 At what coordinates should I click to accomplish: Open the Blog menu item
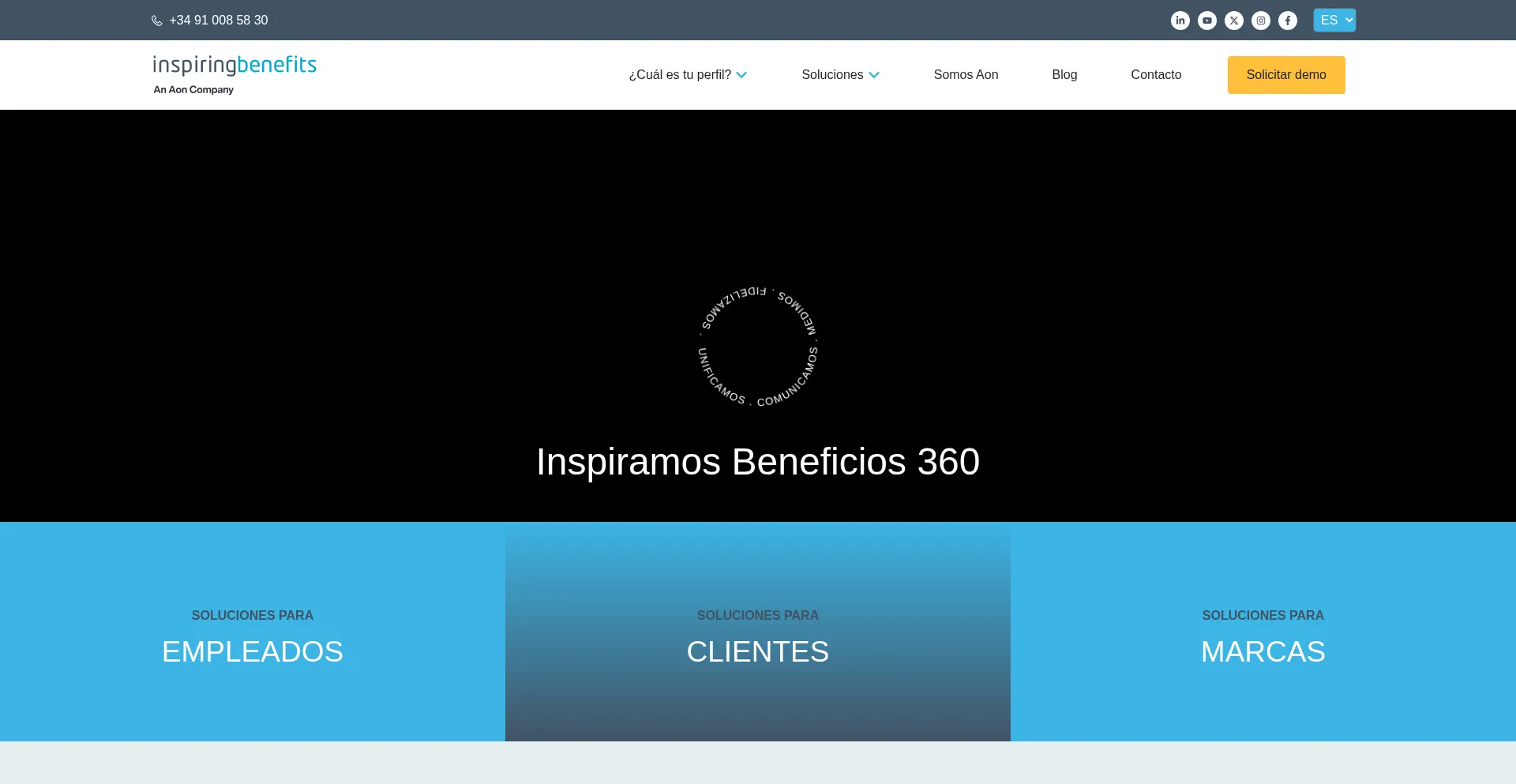click(1064, 75)
